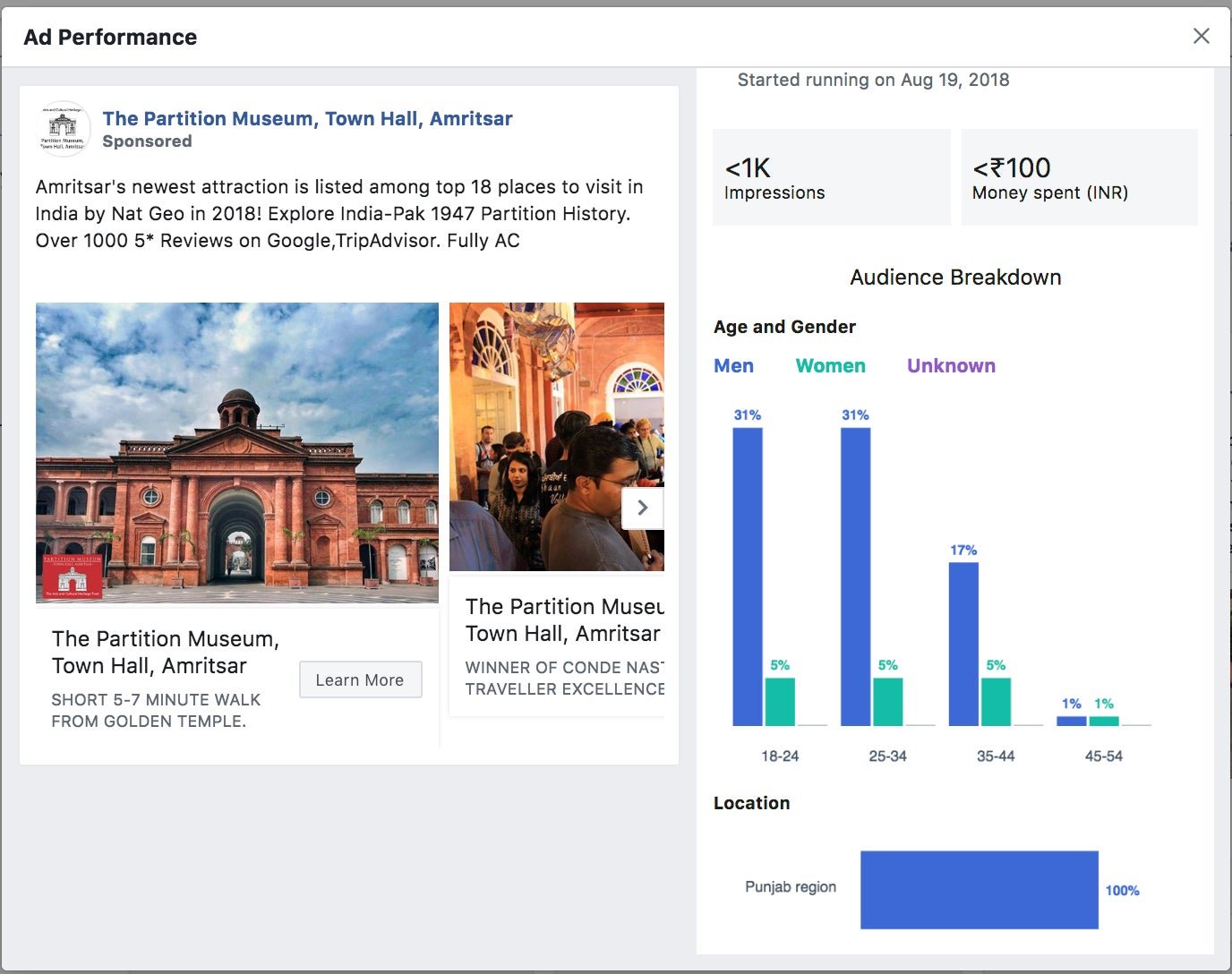Open The Partition Museum, Town Hall, Amritsar page link

[307, 118]
